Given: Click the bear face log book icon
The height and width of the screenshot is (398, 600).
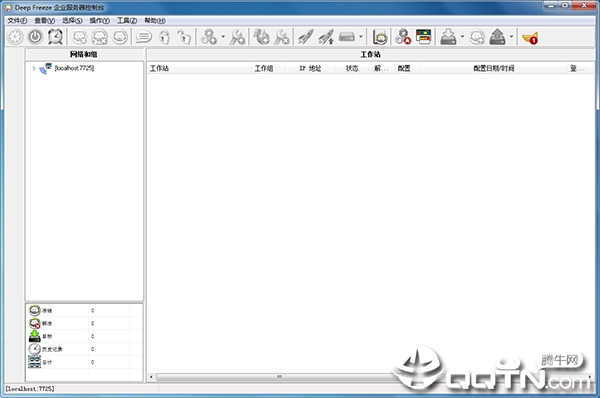Looking at the screenshot, I should coord(380,37).
